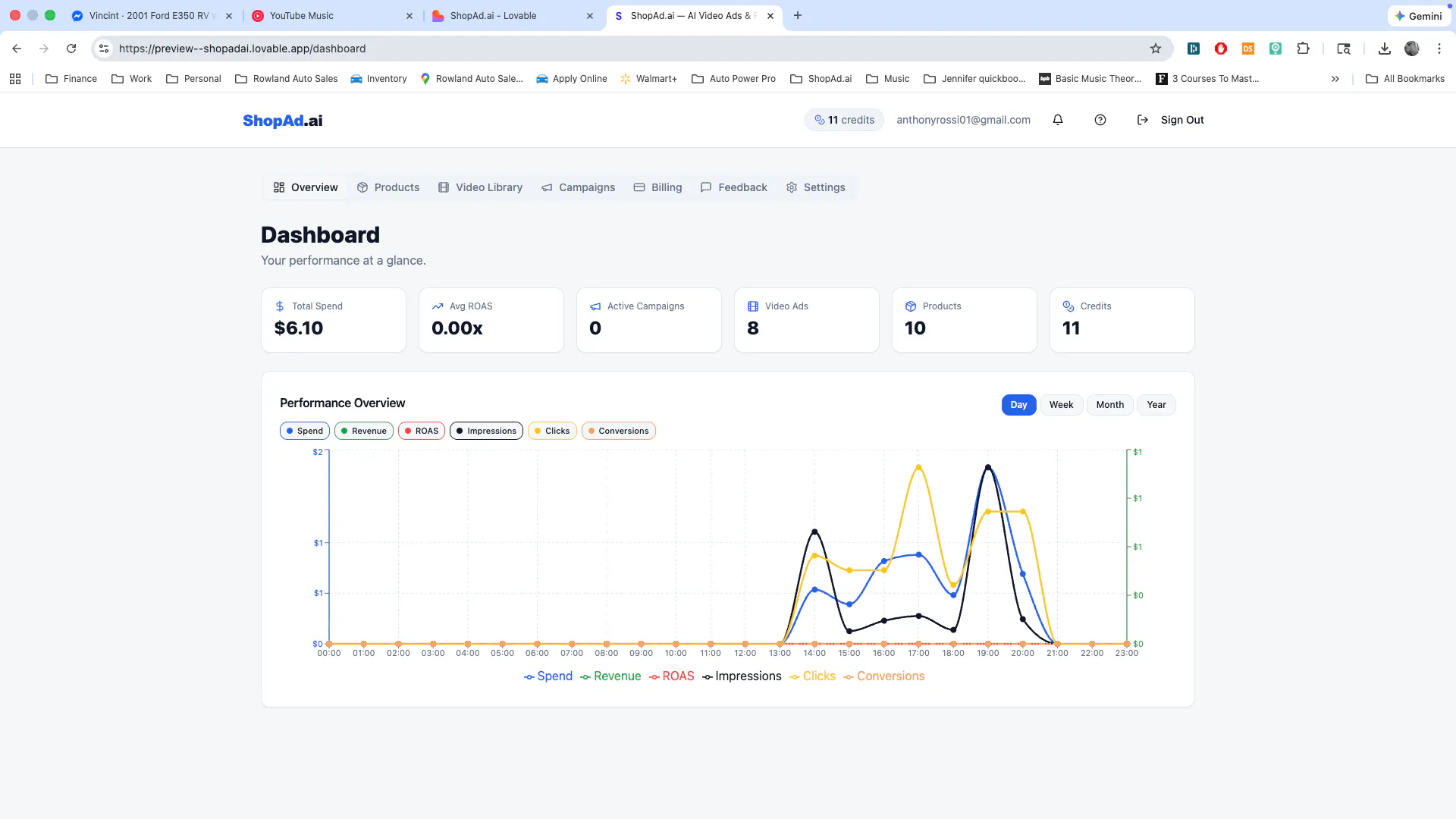The image size is (1456, 819).
Task: Select the Month time range
Action: click(1110, 405)
